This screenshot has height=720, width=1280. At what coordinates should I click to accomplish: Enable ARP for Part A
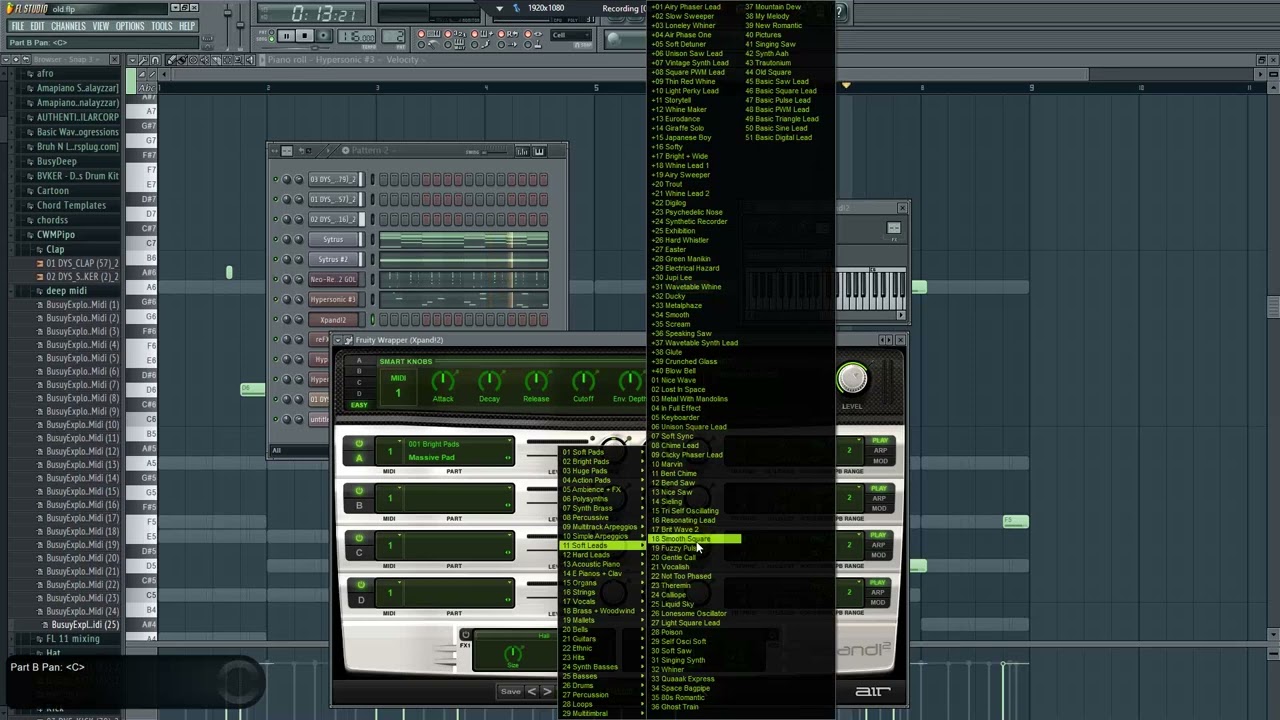tap(880, 450)
